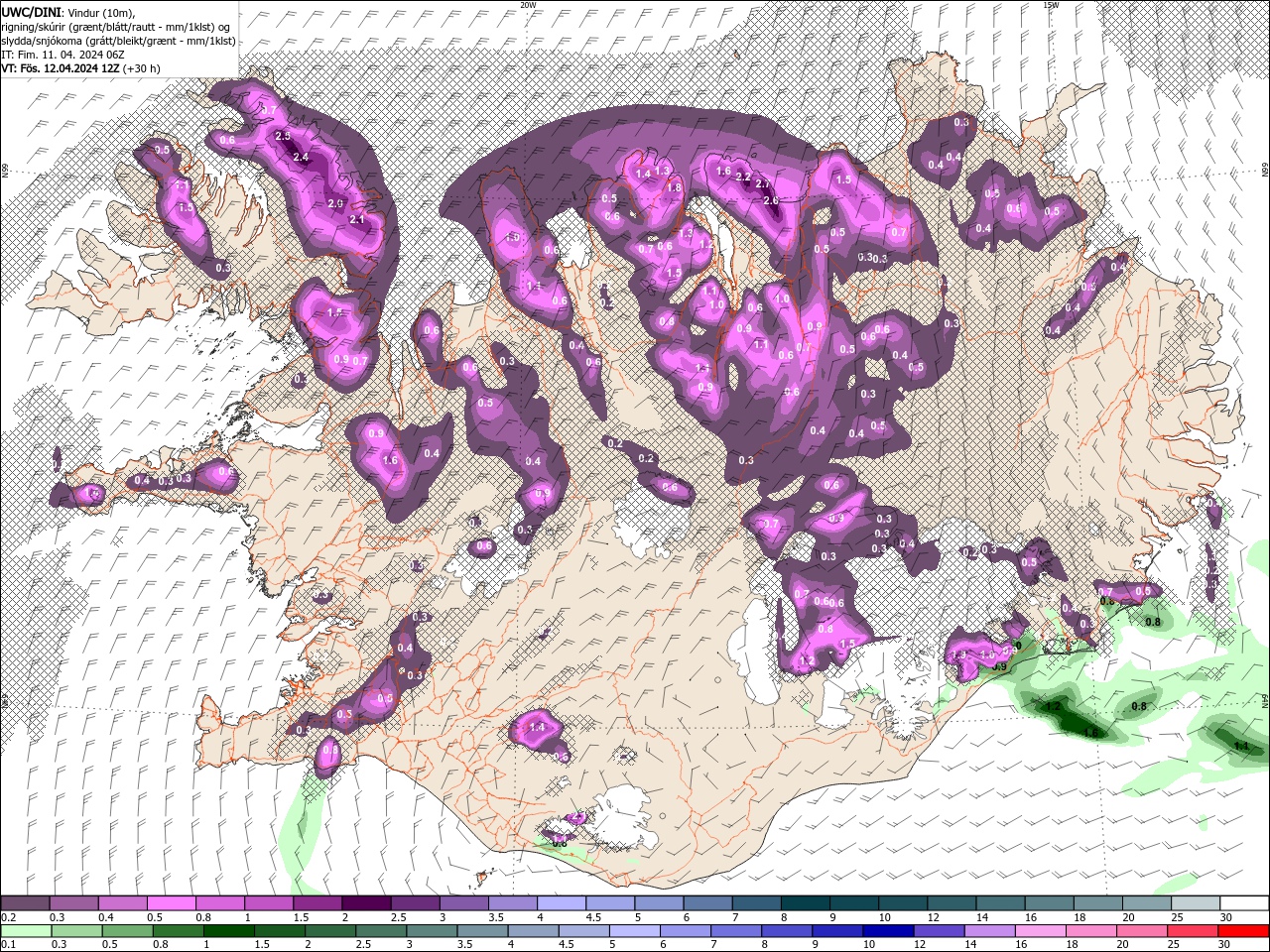Select the 0.5 green swatch in rain legend
The height and width of the screenshot is (952, 1270).
pos(127,931)
